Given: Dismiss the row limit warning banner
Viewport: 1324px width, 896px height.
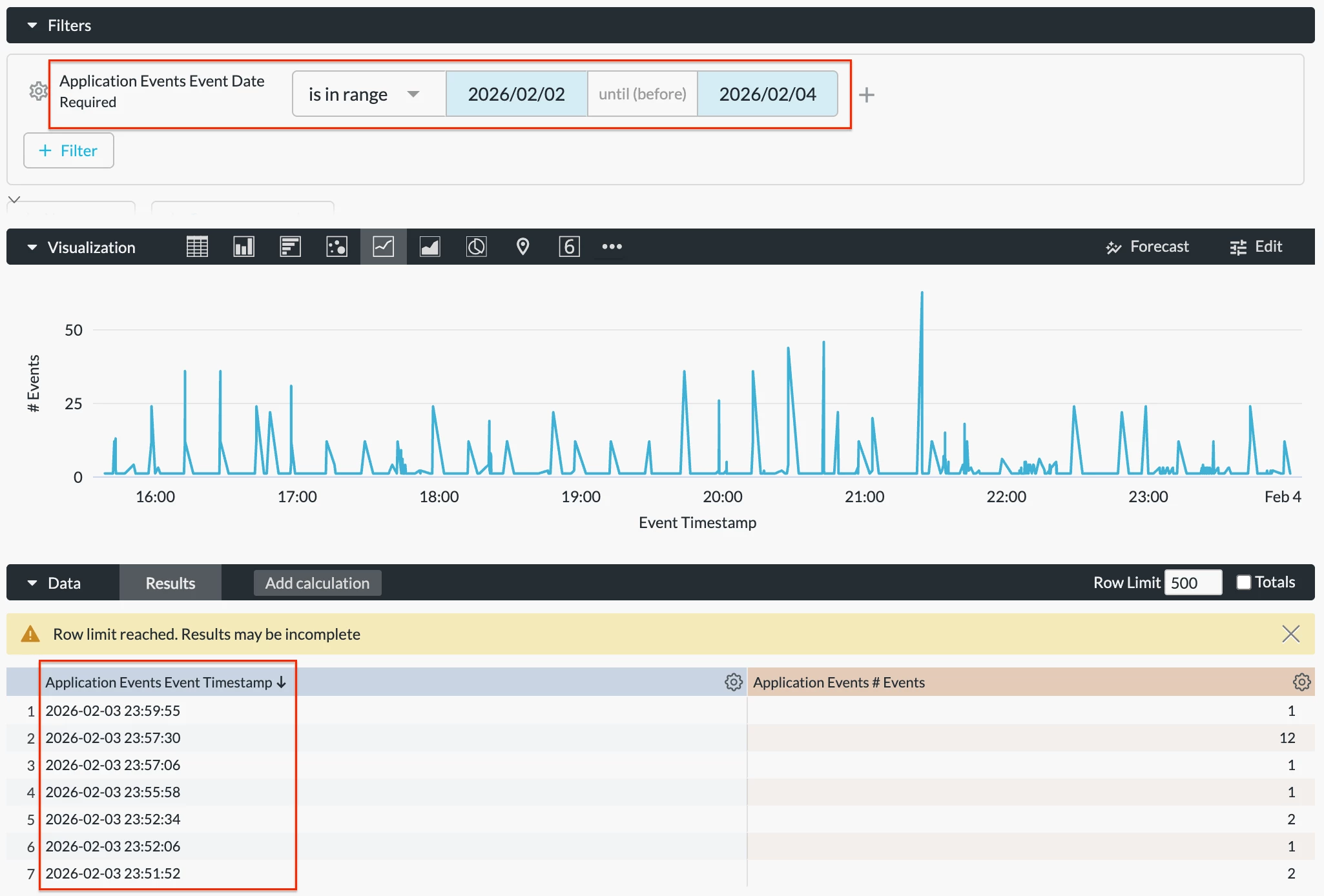Looking at the screenshot, I should [x=1290, y=634].
